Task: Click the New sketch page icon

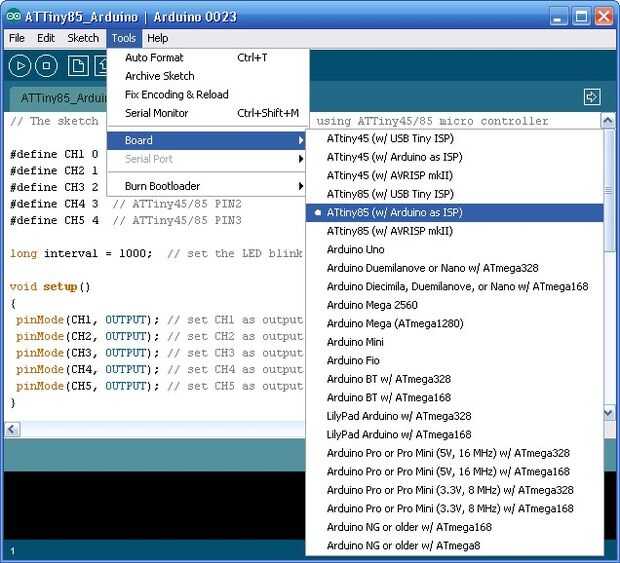Action: pyautogui.click(x=78, y=66)
